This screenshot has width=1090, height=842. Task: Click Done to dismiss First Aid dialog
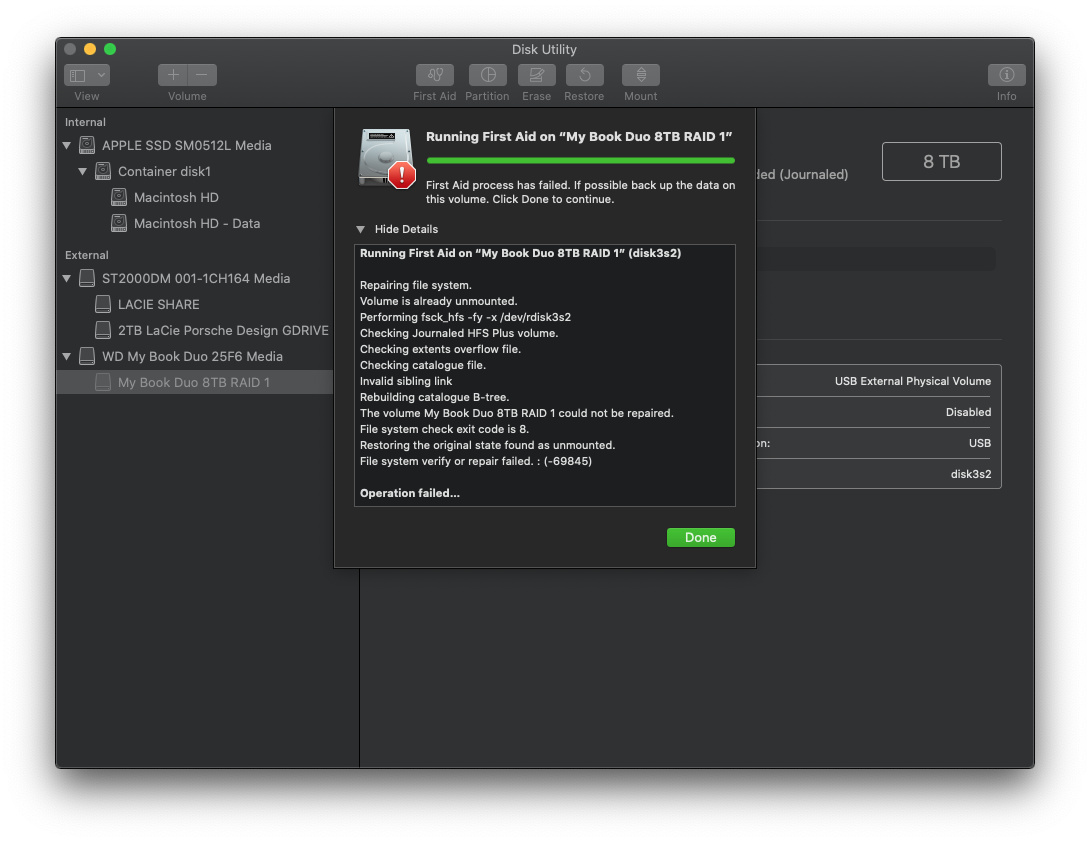tap(701, 537)
